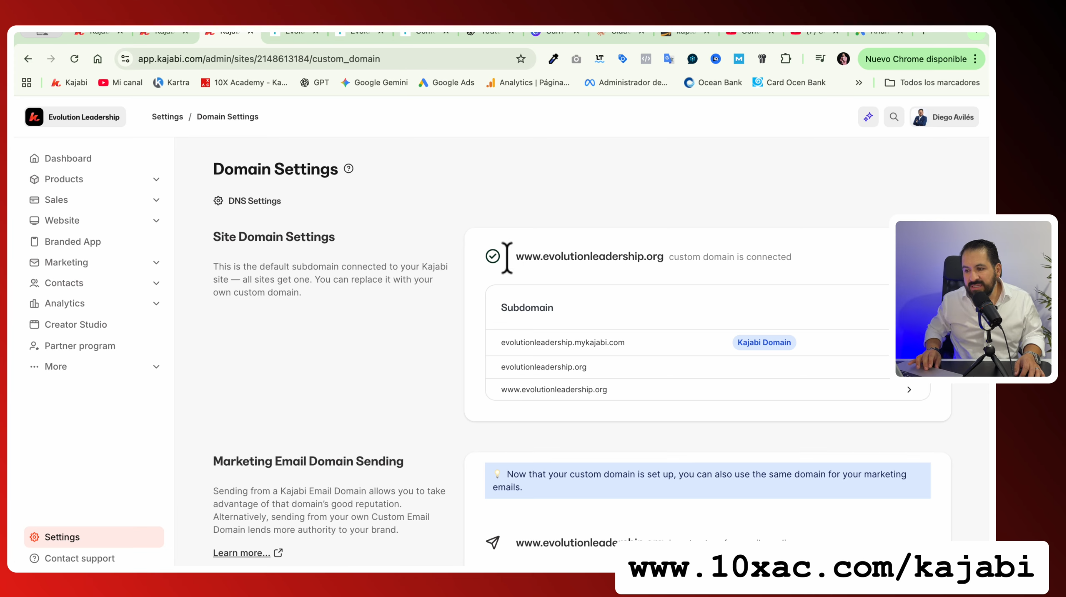Open the AI sparkle assistant icon

tap(868, 117)
